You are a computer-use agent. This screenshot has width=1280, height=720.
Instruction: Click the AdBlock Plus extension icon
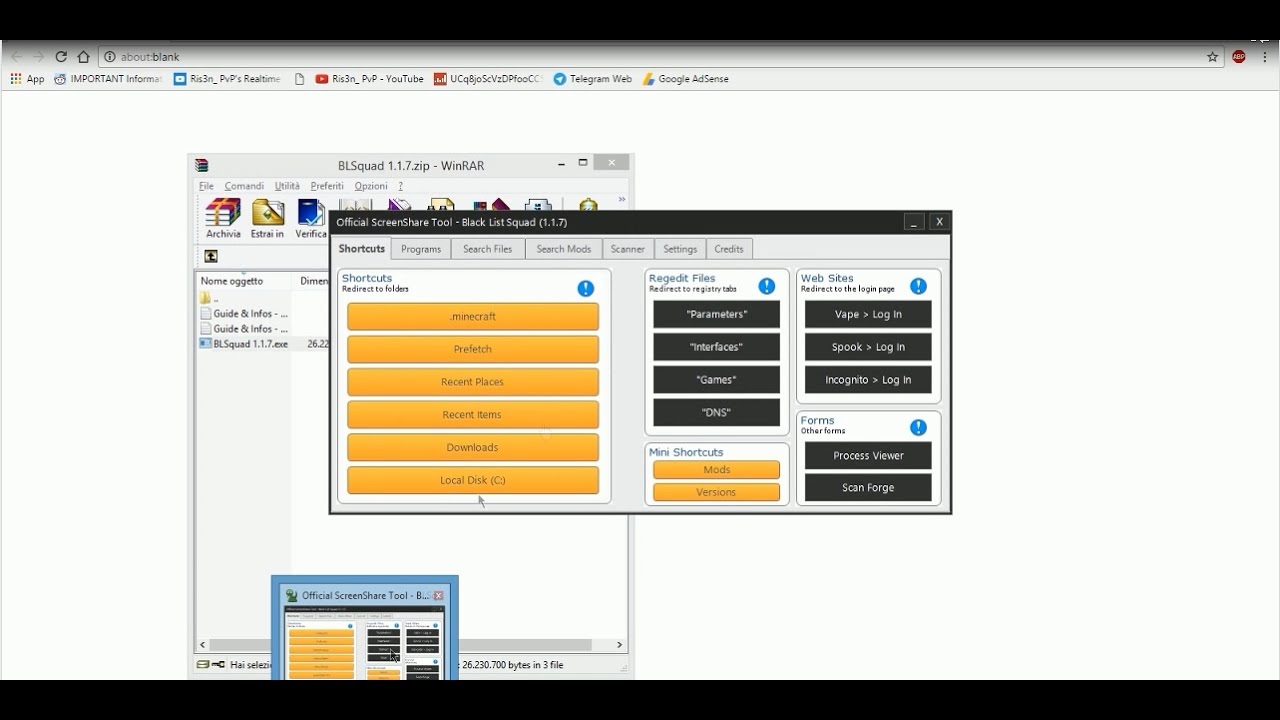pos(1239,57)
